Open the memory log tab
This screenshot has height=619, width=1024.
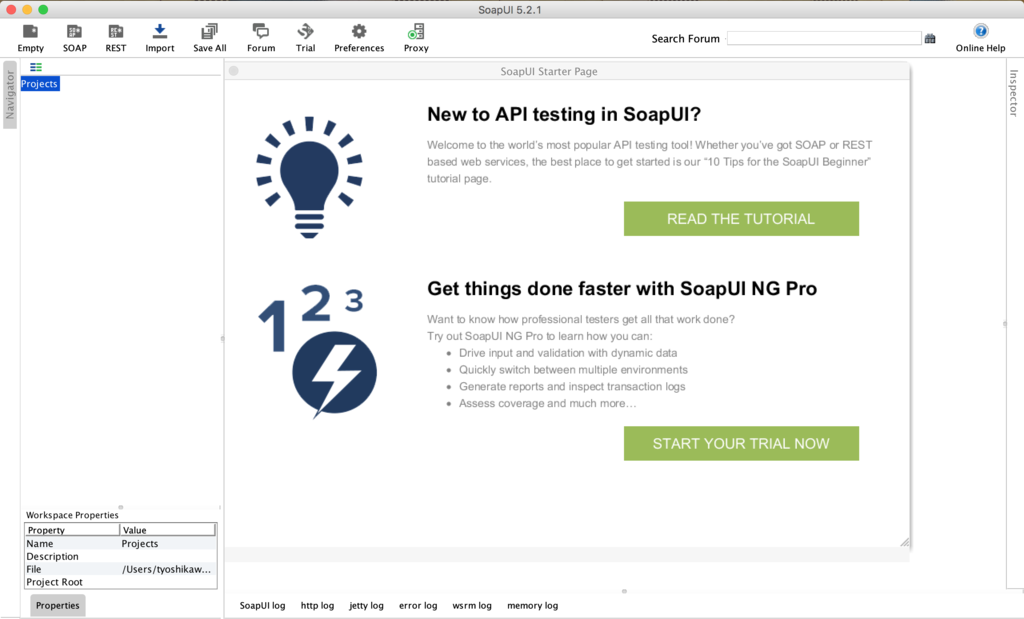(x=533, y=605)
